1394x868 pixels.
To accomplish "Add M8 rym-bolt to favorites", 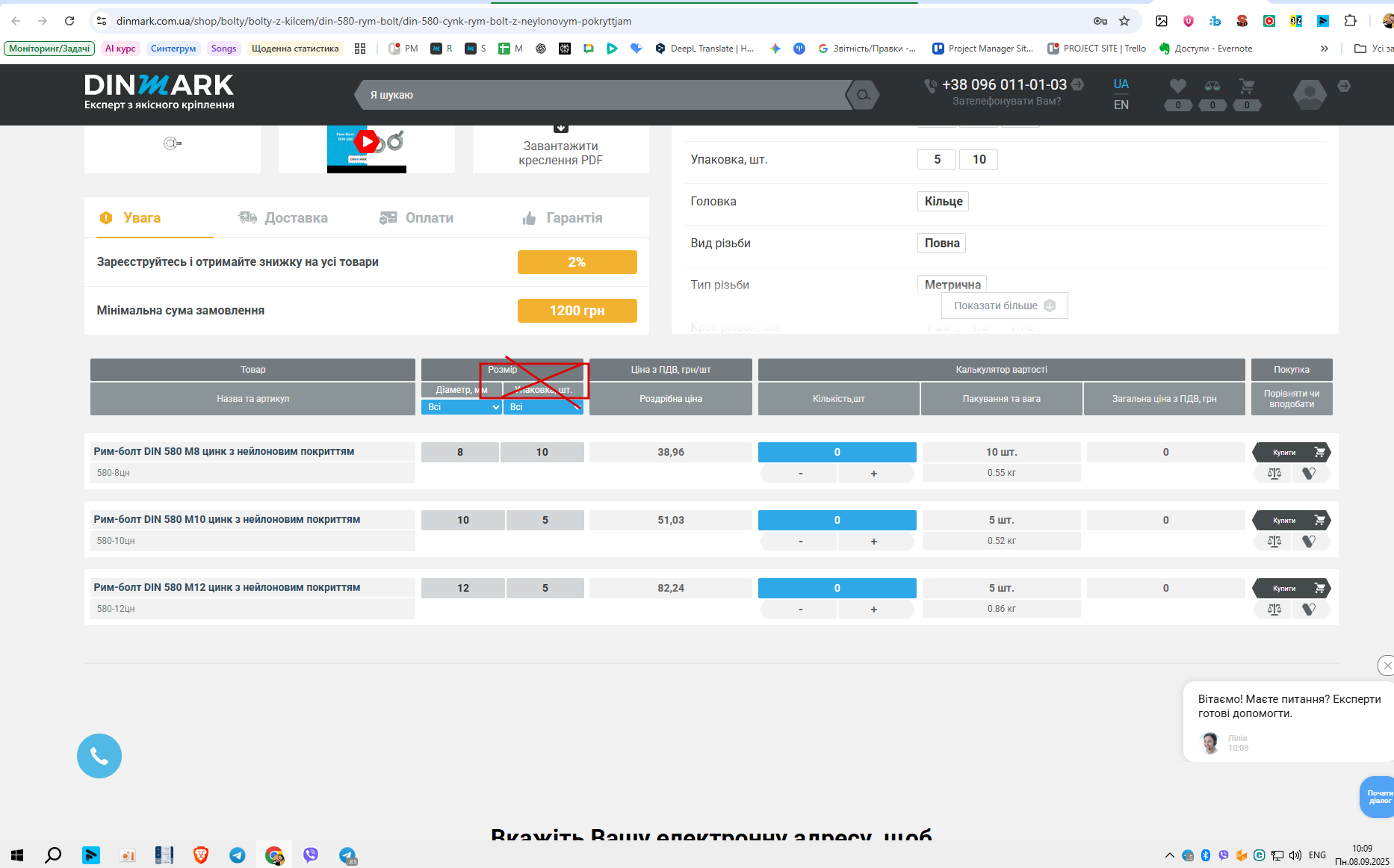I will [x=1310, y=473].
